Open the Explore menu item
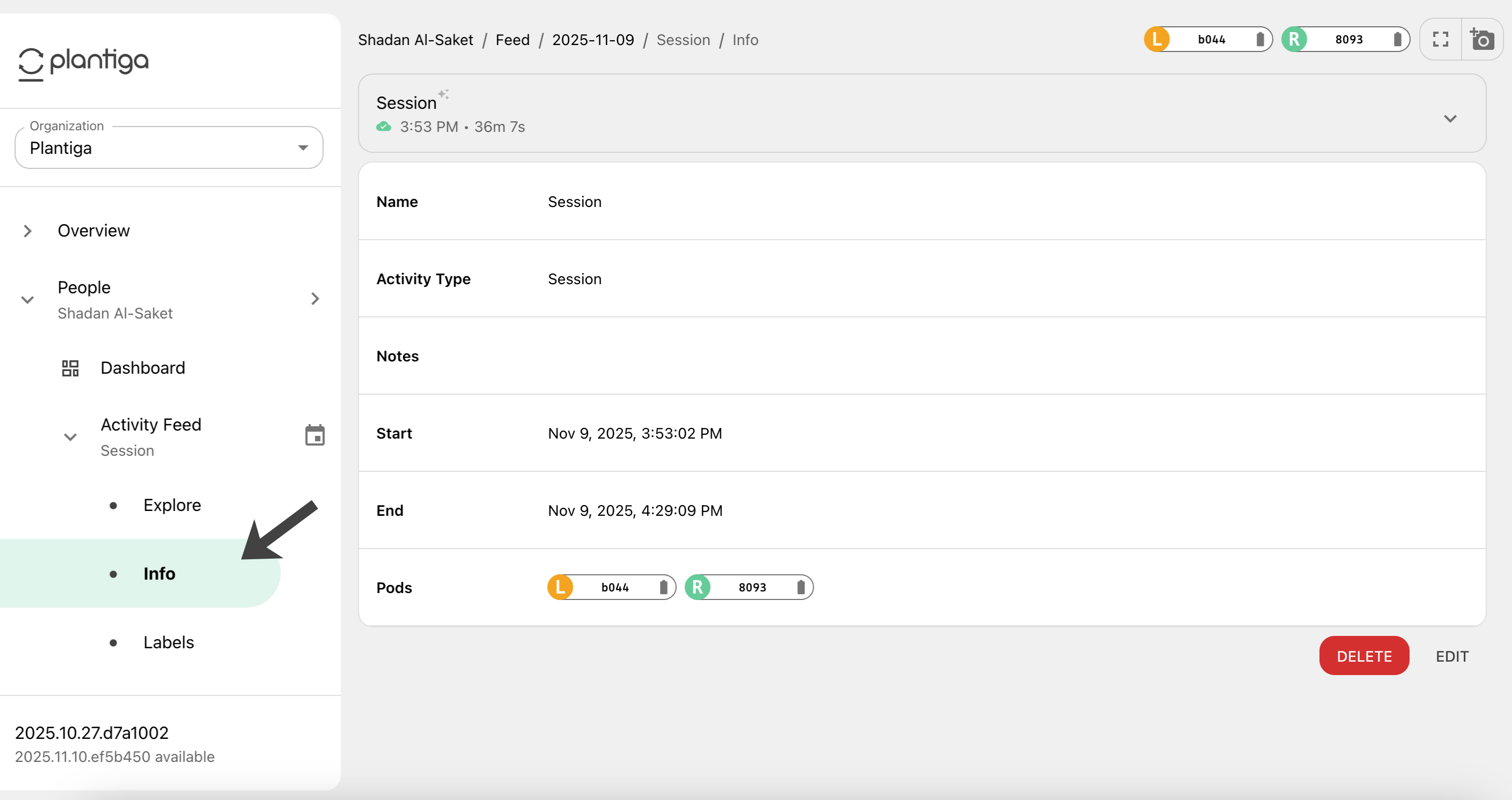Viewport: 1512px width, 800px height. click(x=172, y=505)
